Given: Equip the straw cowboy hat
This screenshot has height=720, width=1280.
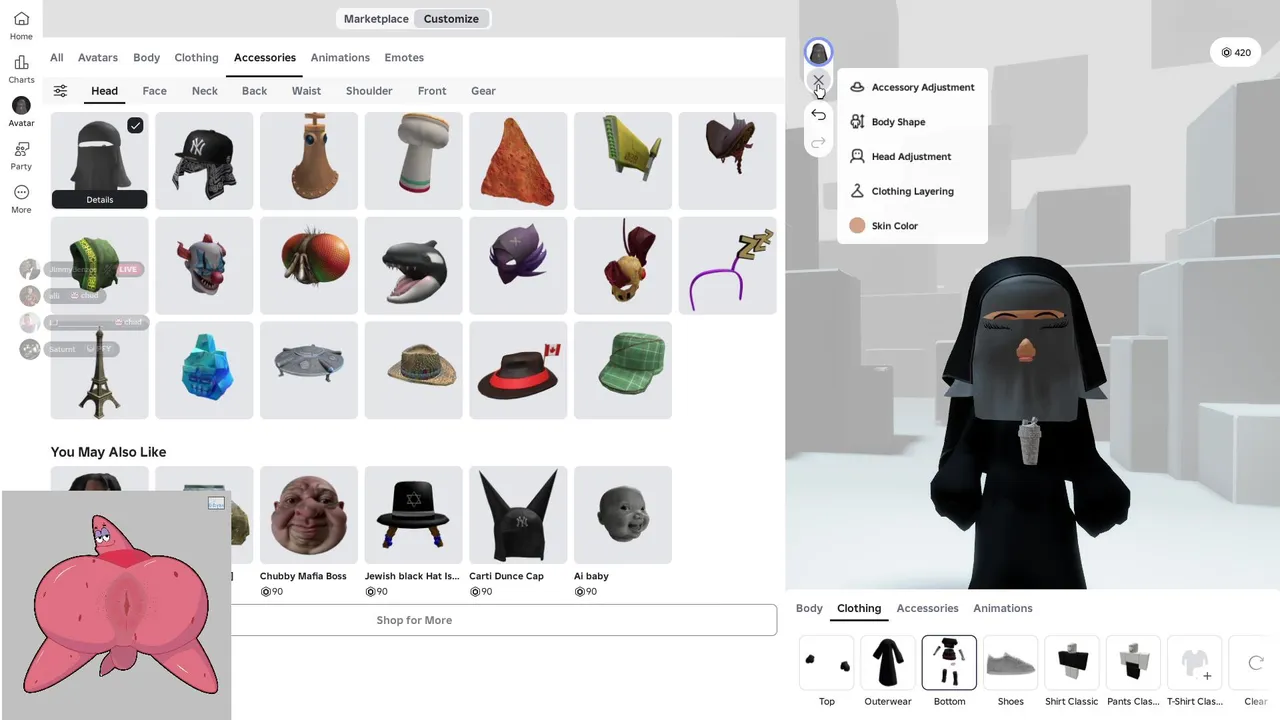Looking at the screenshot, I should pyautogui.click(x=414, y=370).
